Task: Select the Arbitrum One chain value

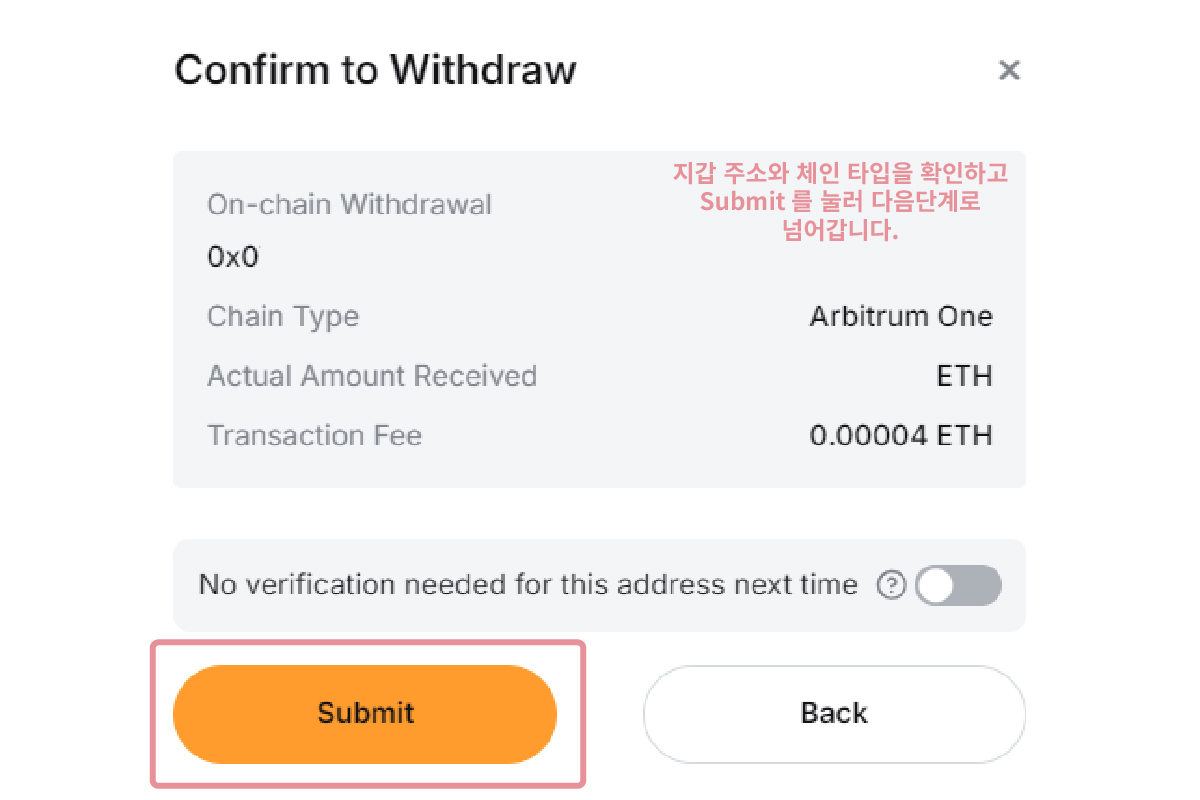Action: (900, 317)
